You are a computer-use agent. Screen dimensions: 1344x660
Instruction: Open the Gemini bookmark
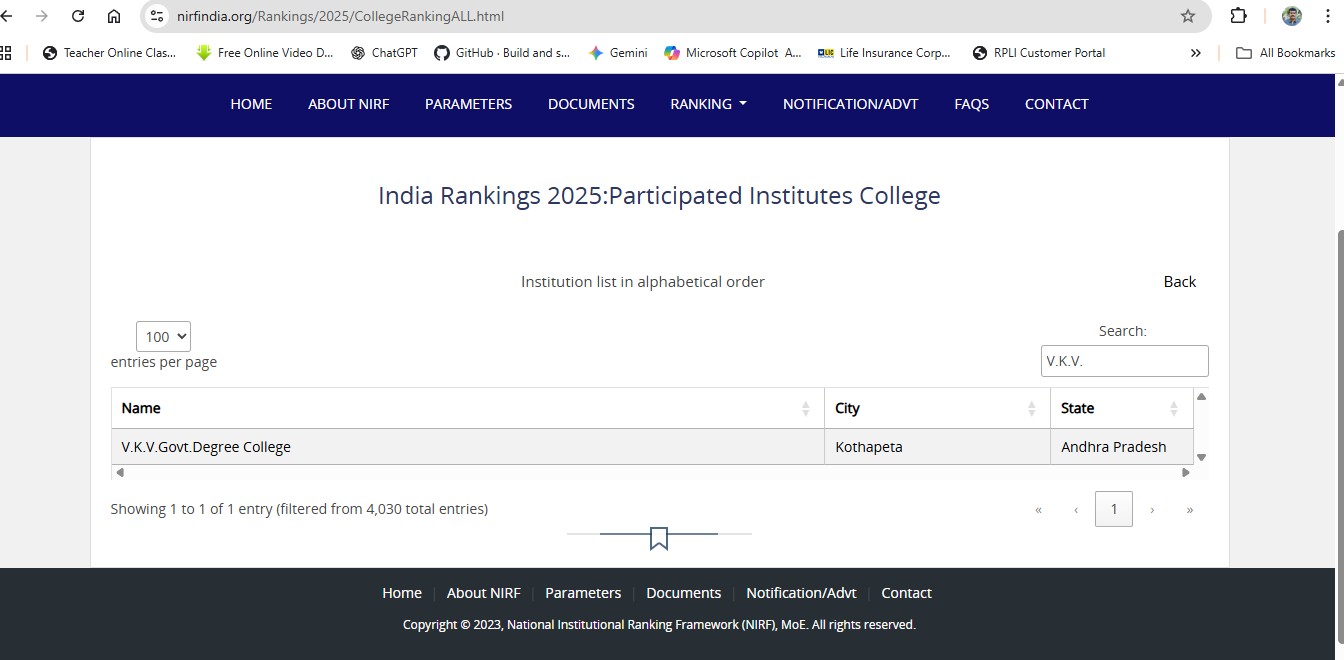[618, 53]
